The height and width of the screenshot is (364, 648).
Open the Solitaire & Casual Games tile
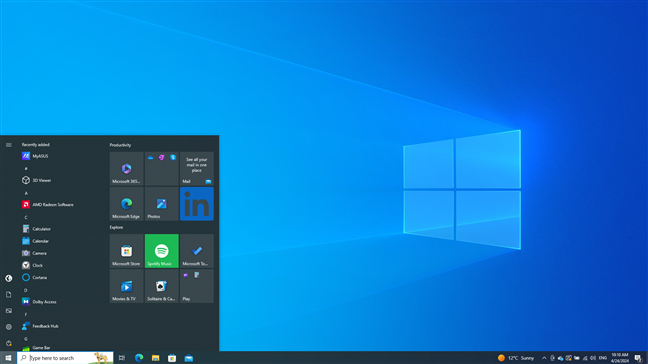pos(162,286)
